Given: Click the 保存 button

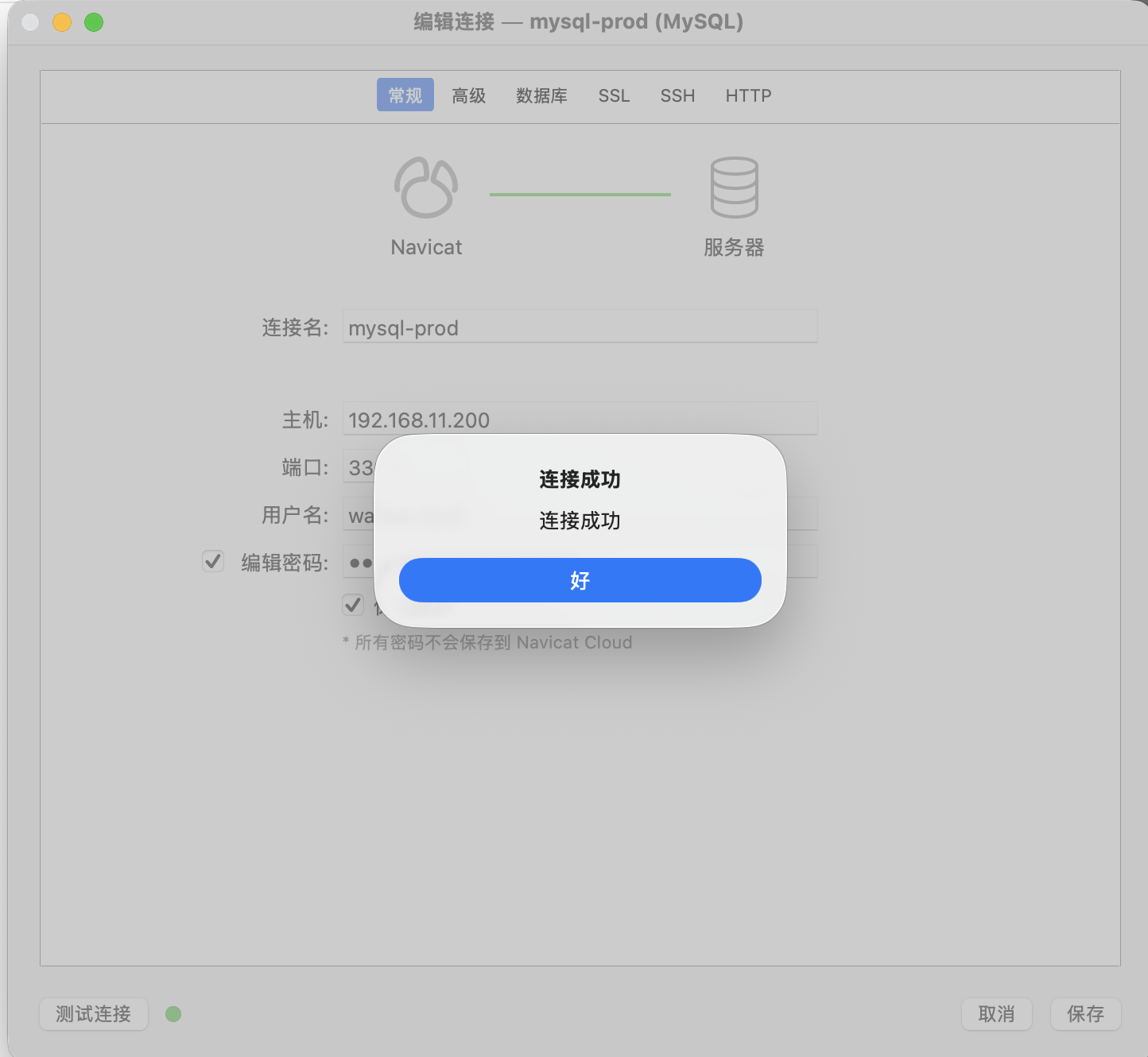Looking at the screenshot, I should tap(1085, 1014).
